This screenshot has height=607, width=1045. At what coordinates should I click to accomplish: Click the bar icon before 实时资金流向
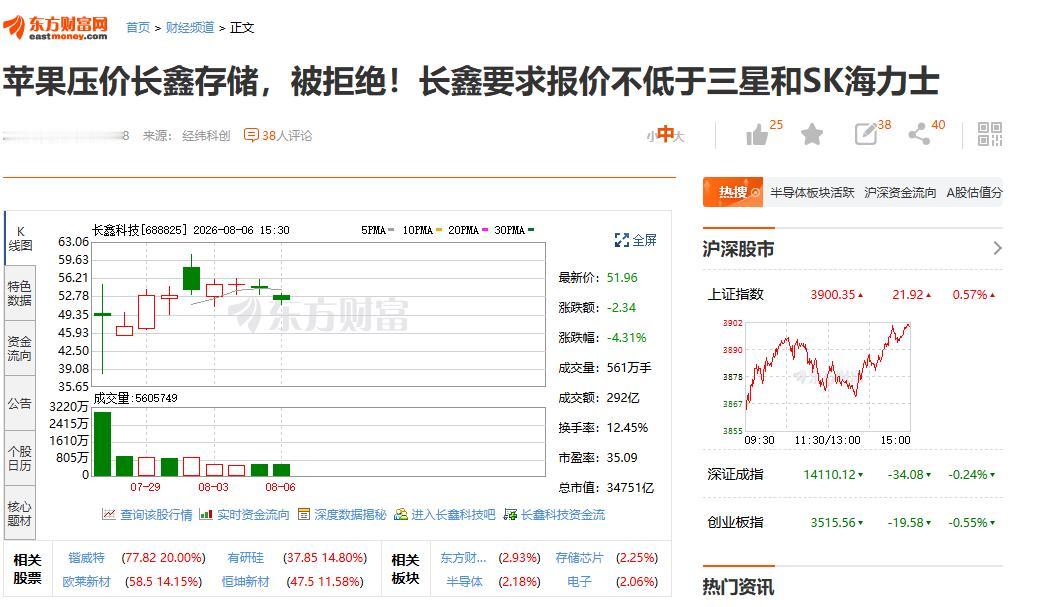tap(206, 514)
